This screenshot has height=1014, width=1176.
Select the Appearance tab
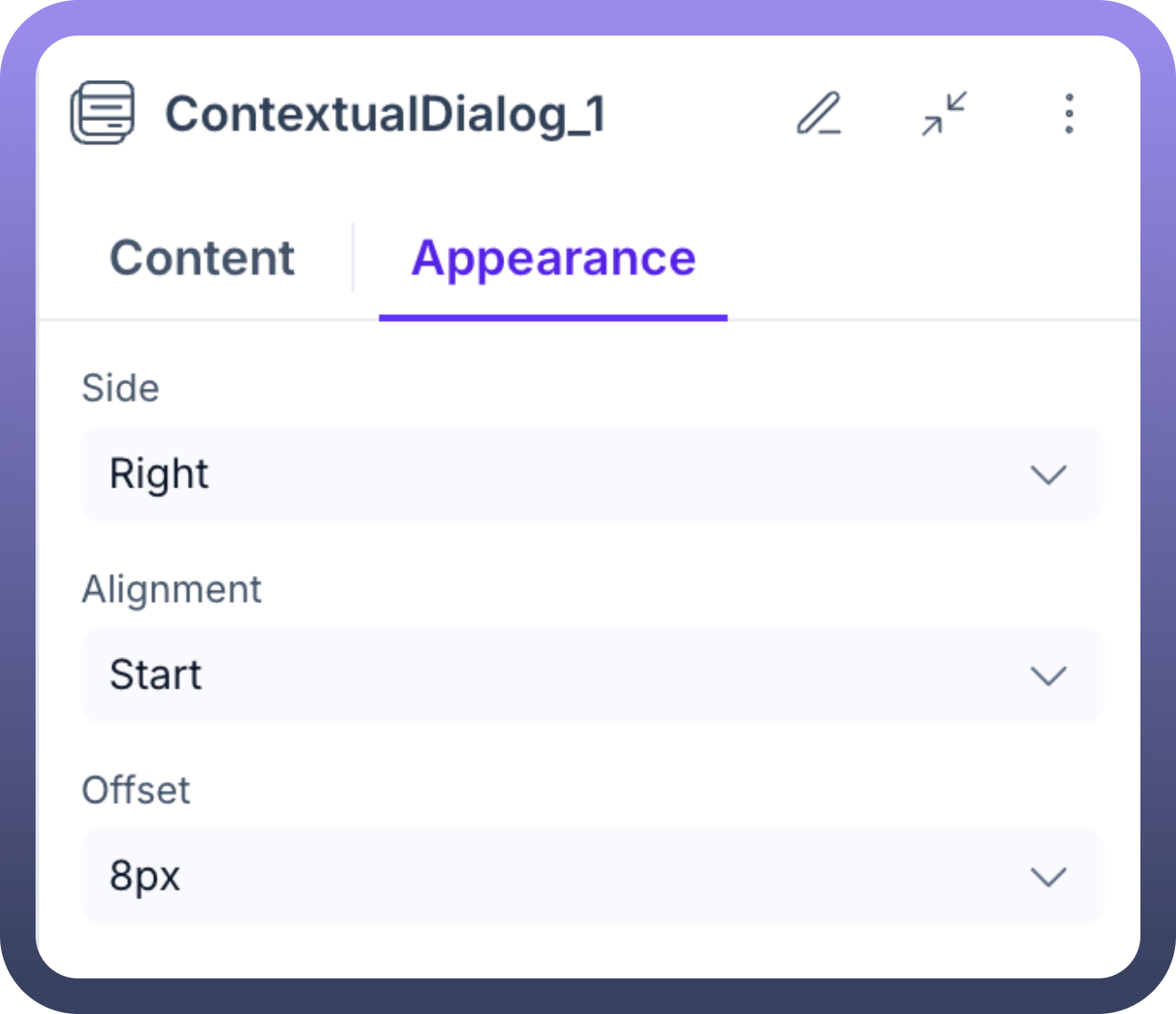click(552, 259)
